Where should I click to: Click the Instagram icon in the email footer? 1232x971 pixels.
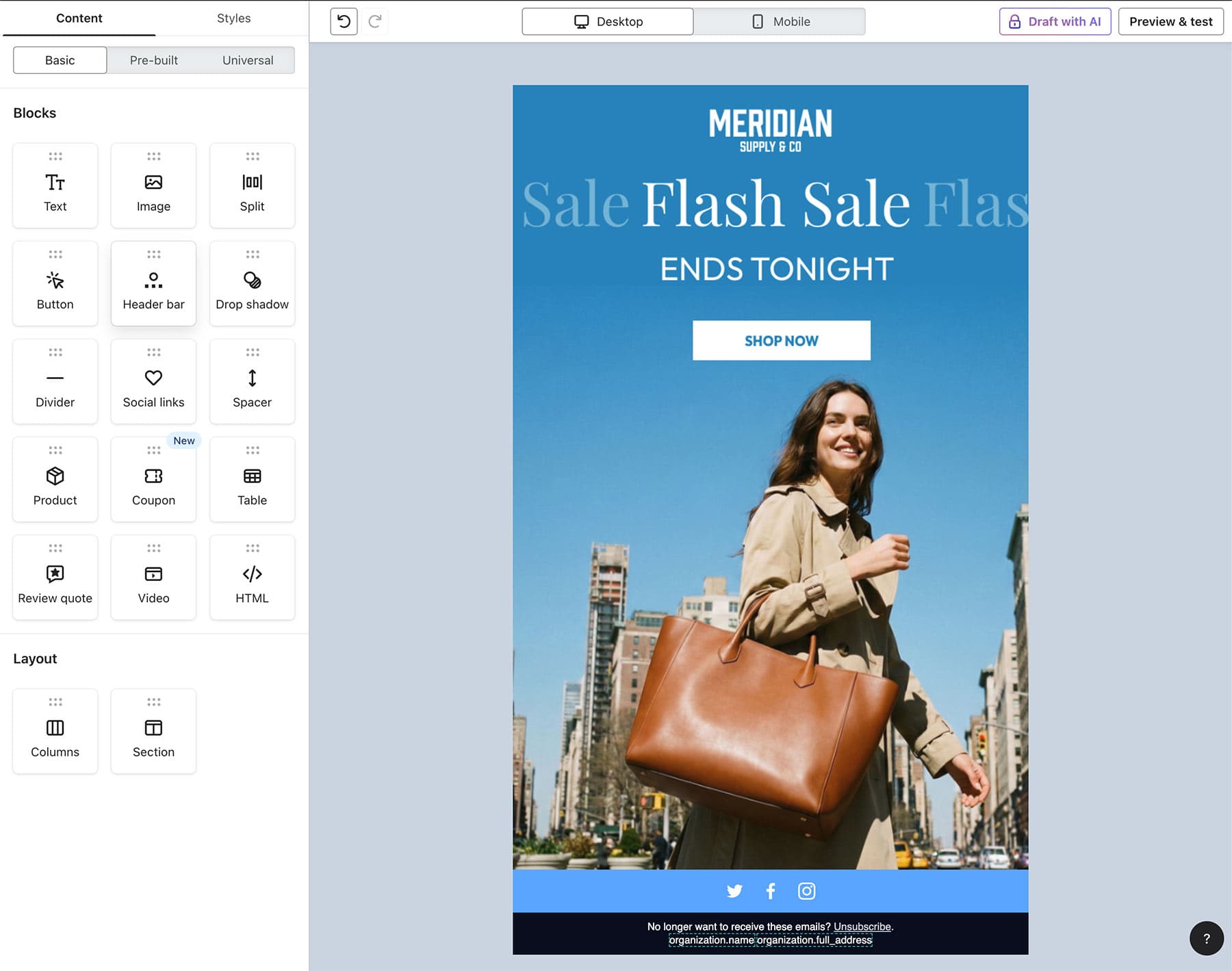point(806,891)
